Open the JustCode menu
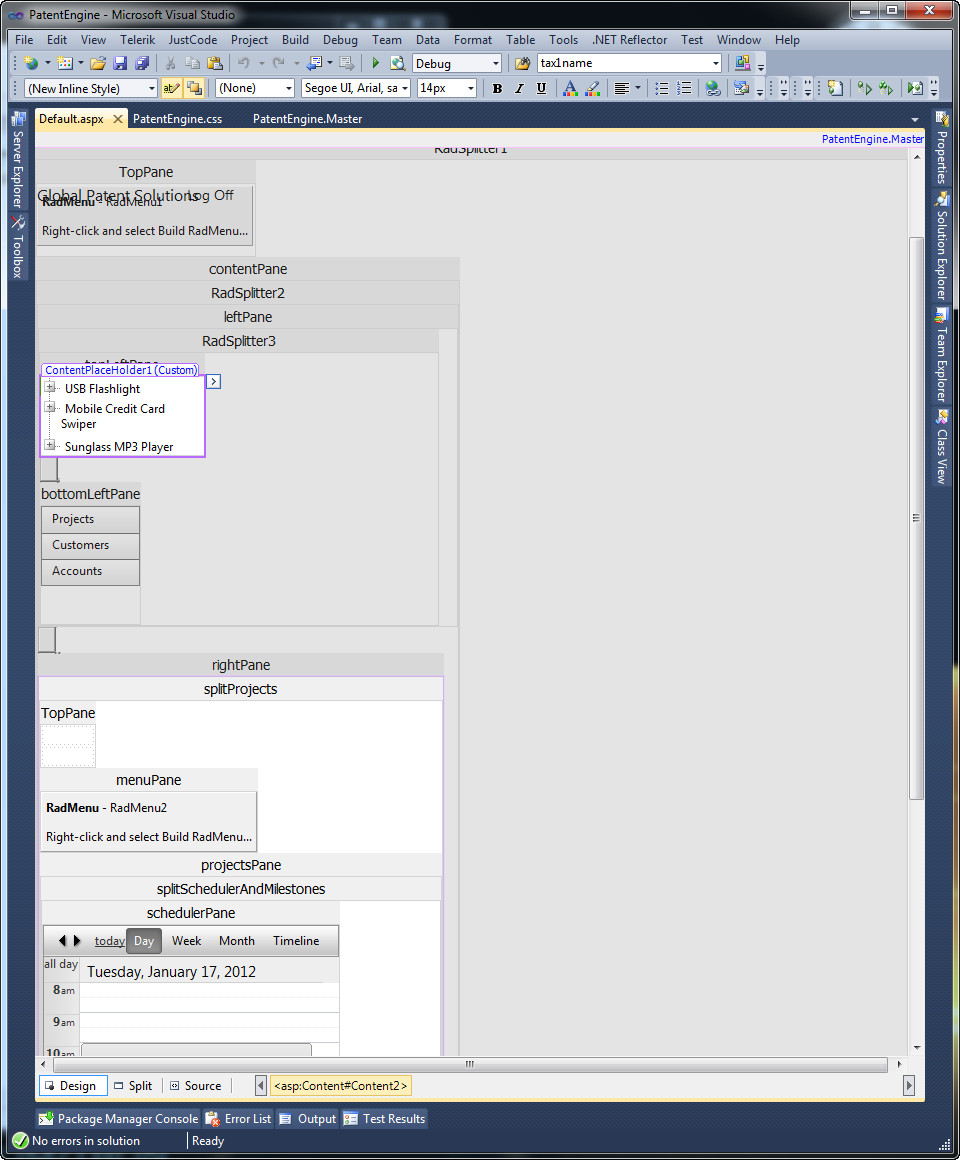Screen dimensions: 960x1160 coord(193,40)
